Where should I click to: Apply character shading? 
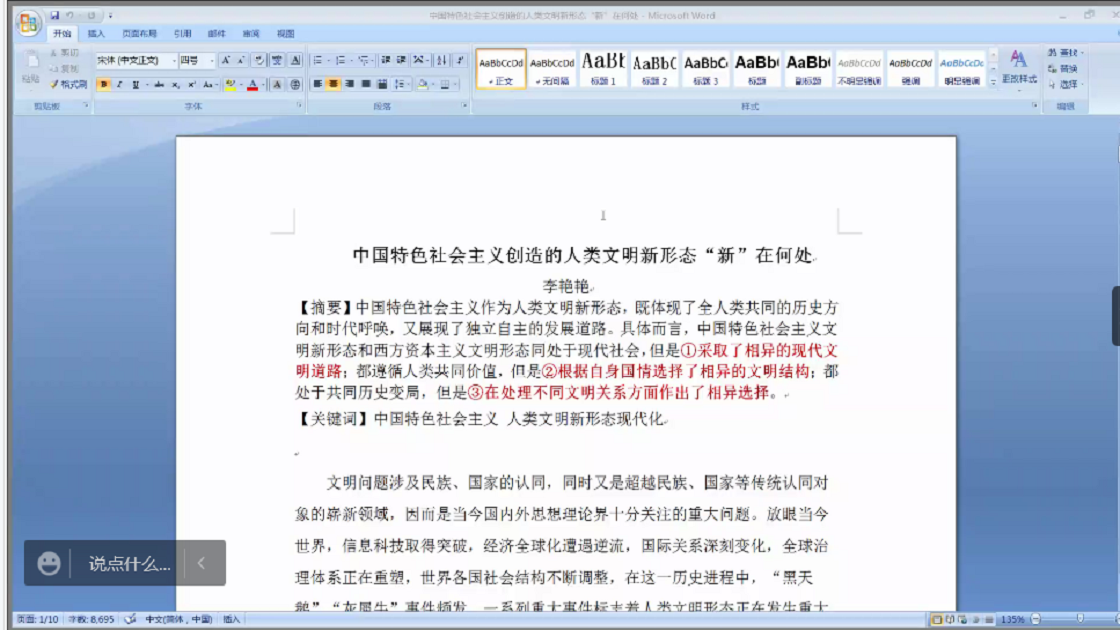[276, 85]
